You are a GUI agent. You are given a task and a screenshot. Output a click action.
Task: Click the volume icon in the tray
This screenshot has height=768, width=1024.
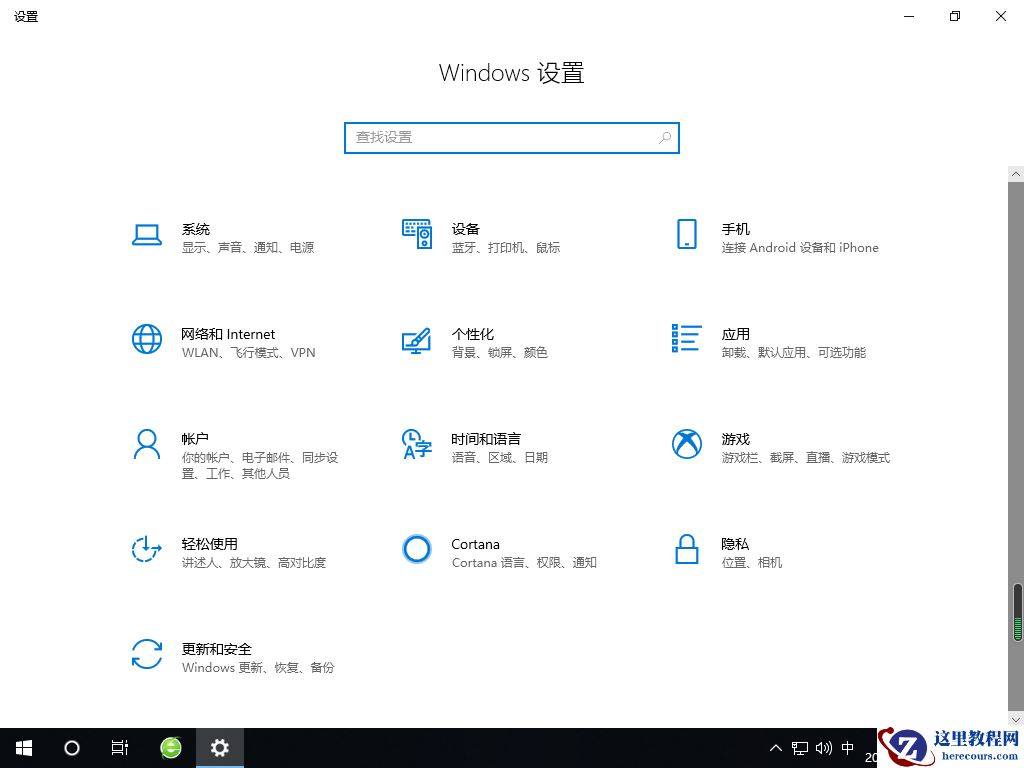click(x=822, y=747)
